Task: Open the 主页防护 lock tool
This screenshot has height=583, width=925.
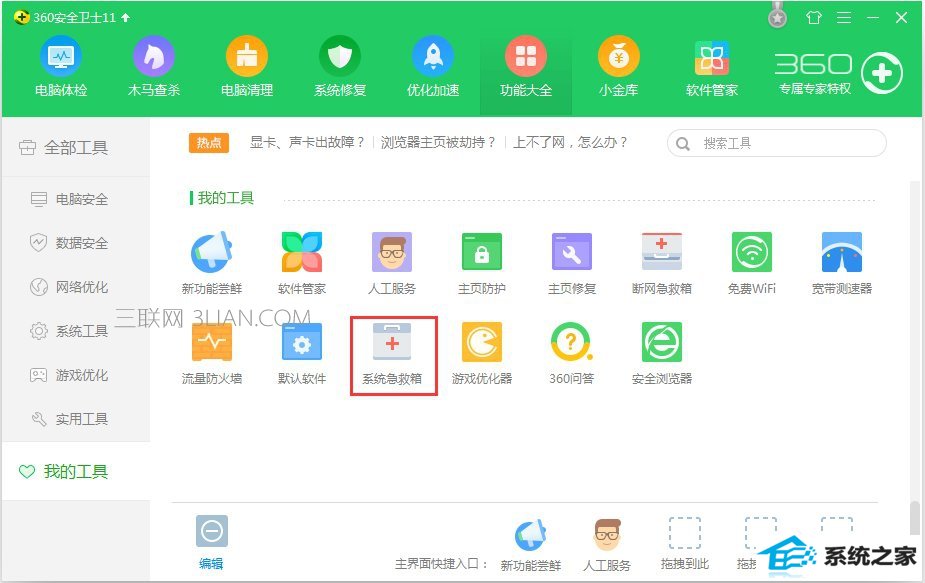Action: [x=481, y=263]
